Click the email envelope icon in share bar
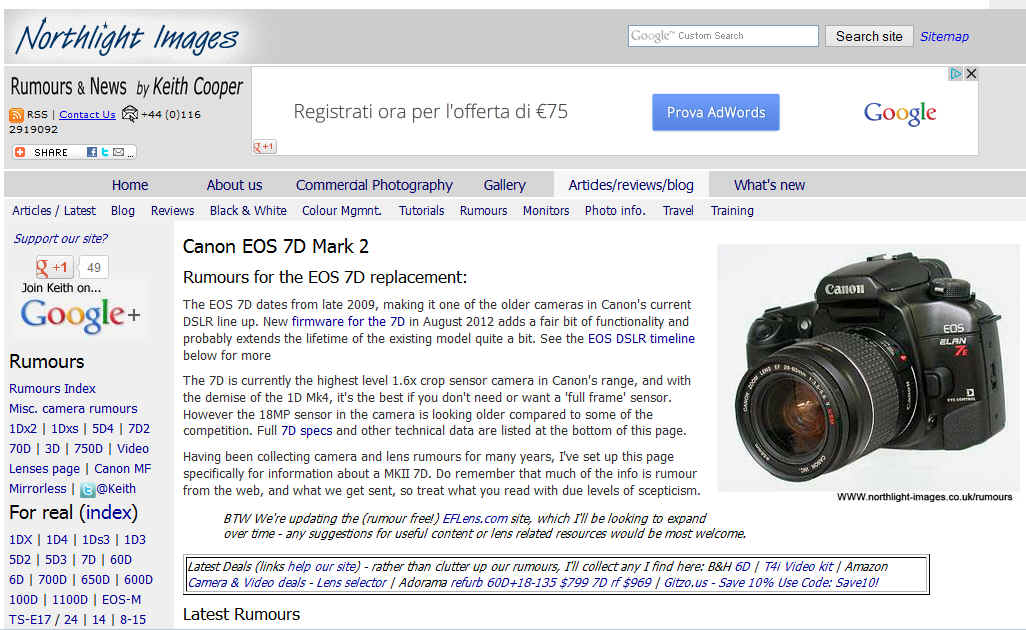This screenshot has width=1026, height=630. (x=118, y=152)
